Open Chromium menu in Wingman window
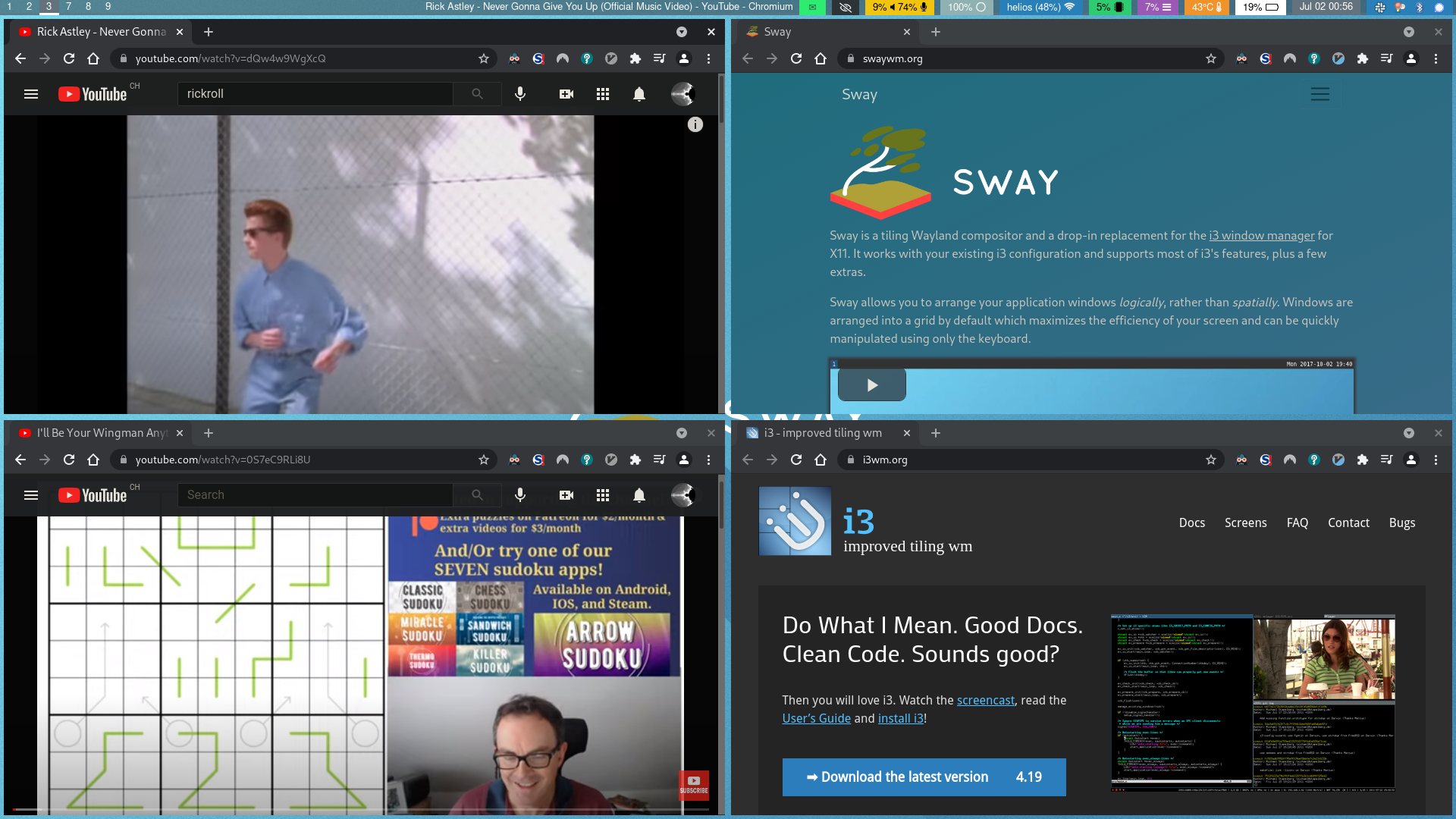 pos(708,460)
